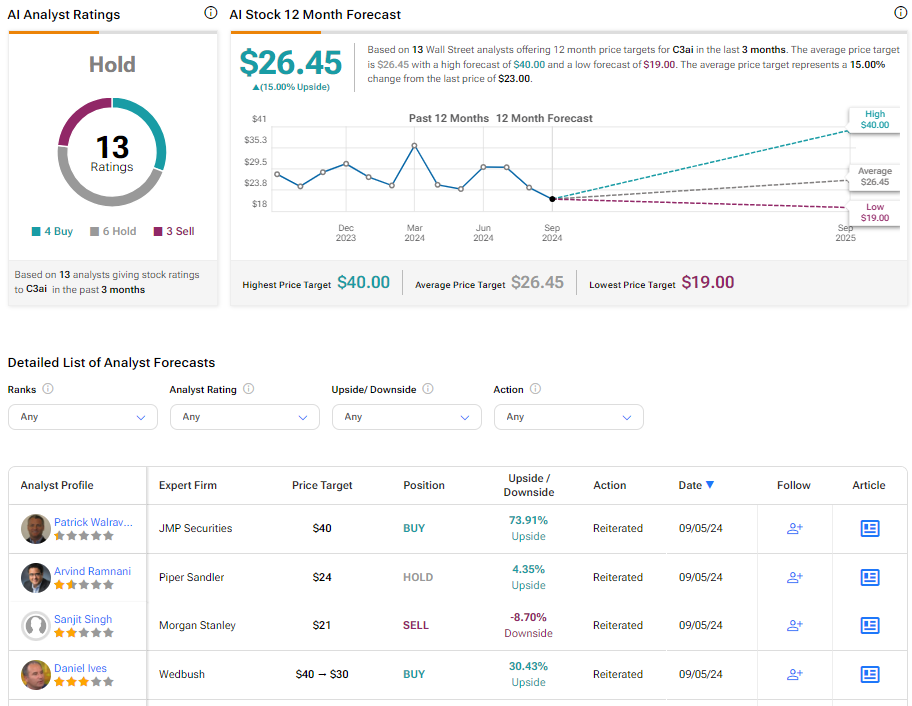Screen dimensions: 912x706
Task: Click the $26.45 average price headline
Action: click(x=291, y=63)
